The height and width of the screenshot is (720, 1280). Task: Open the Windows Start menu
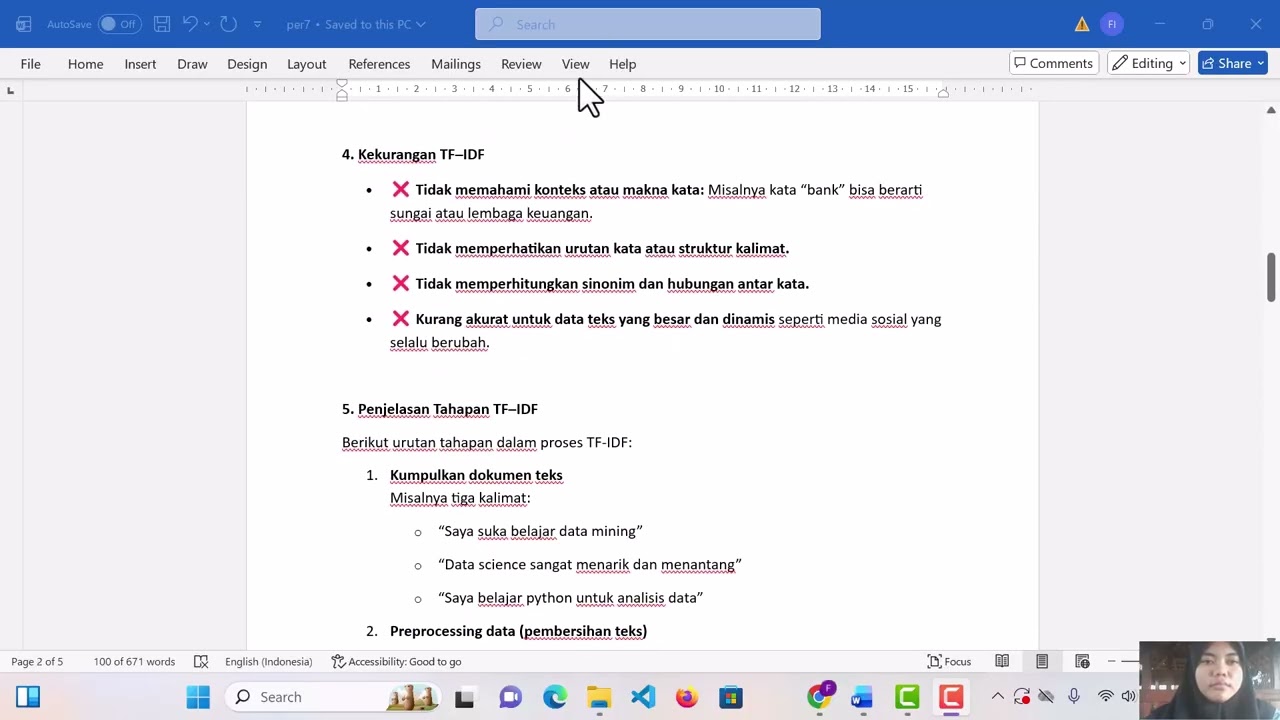tap(198, 697)
